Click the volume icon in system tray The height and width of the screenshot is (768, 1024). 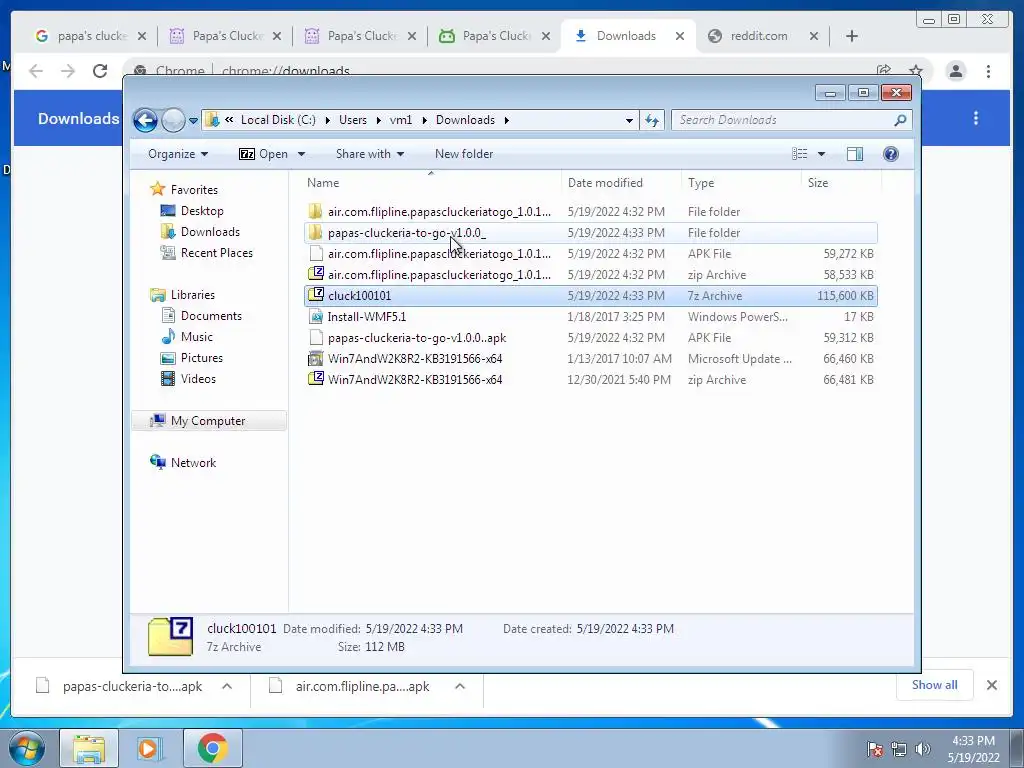click(x=922, y=749)
